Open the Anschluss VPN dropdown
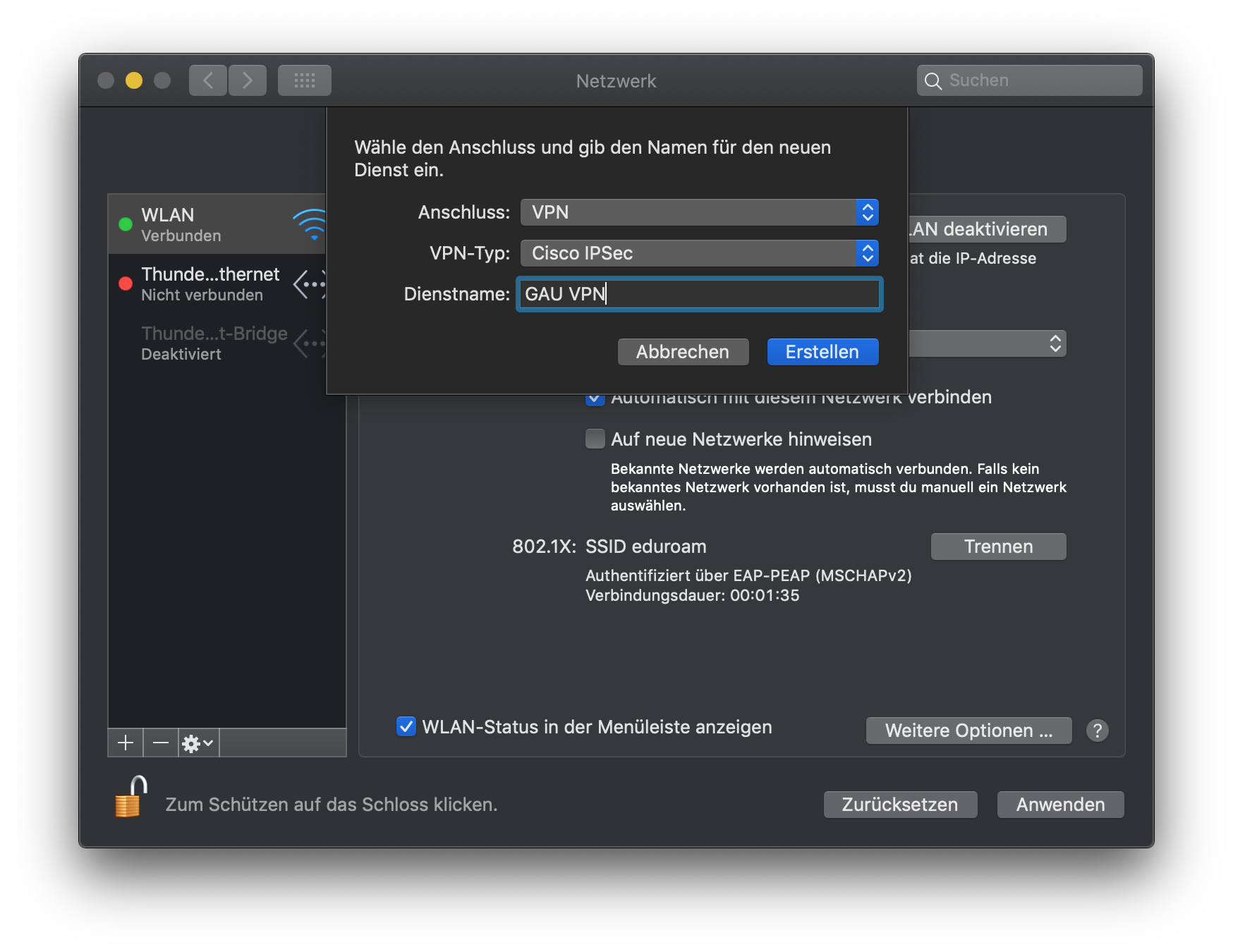This screenshot has height=952, width=1233. [700, 212]
